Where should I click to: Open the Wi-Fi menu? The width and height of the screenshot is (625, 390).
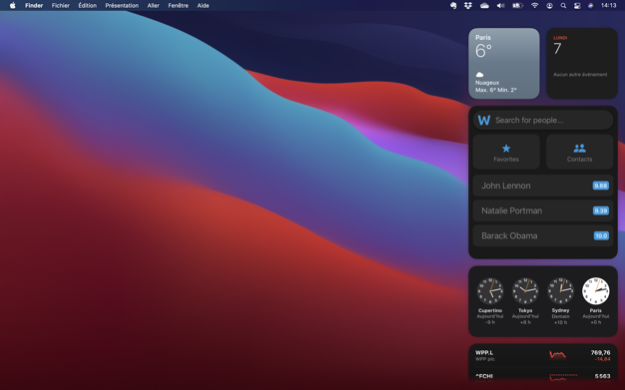[x=535, y=6]
